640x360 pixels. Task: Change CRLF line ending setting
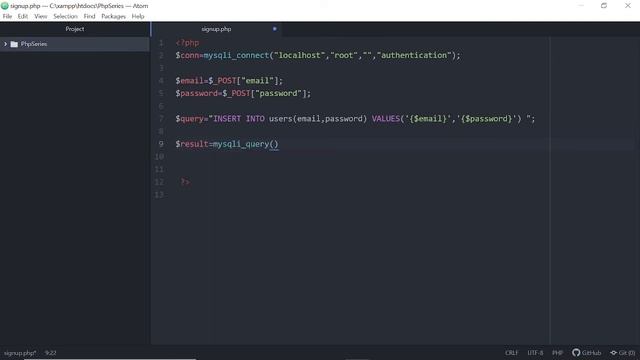pos(511,353)
